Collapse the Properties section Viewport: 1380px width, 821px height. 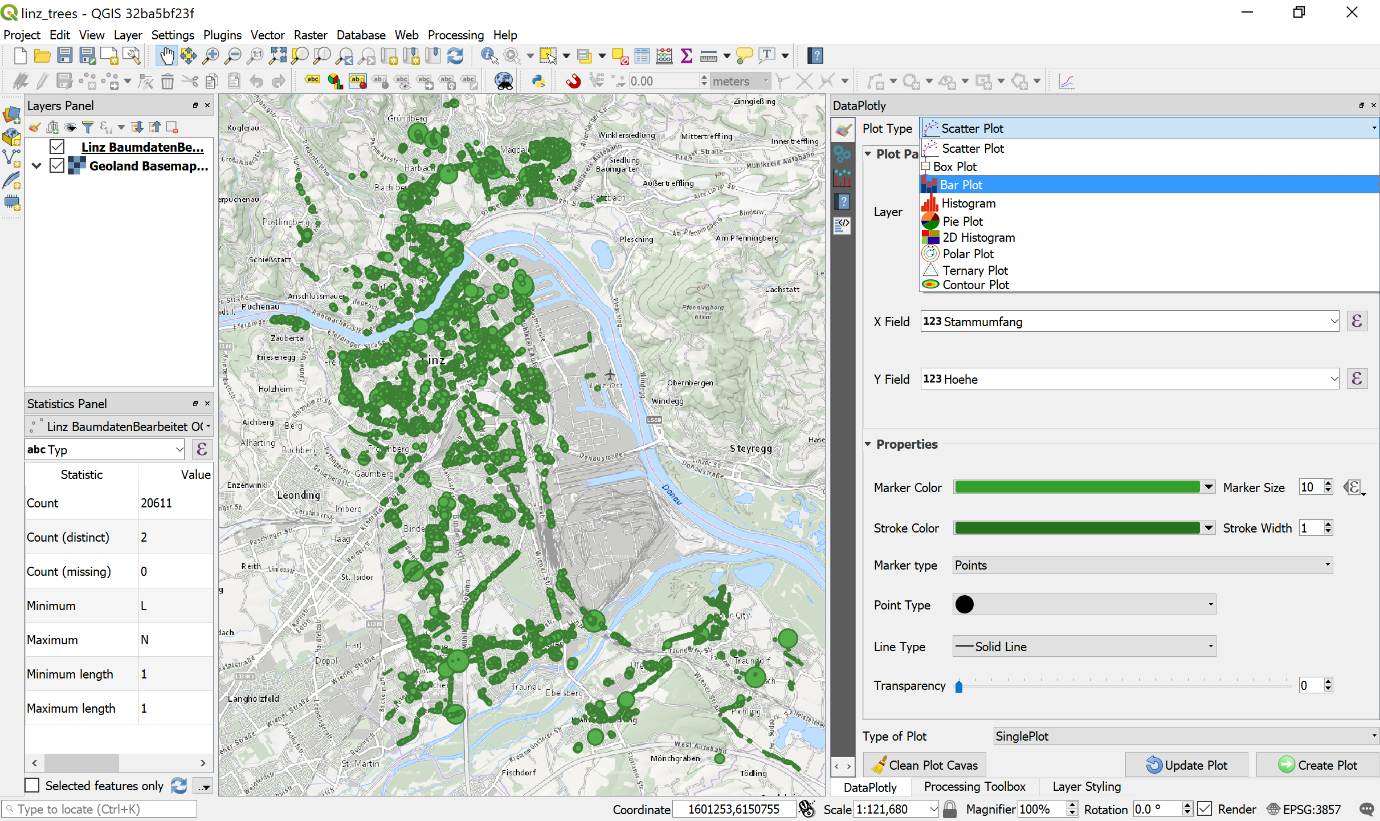867,444
